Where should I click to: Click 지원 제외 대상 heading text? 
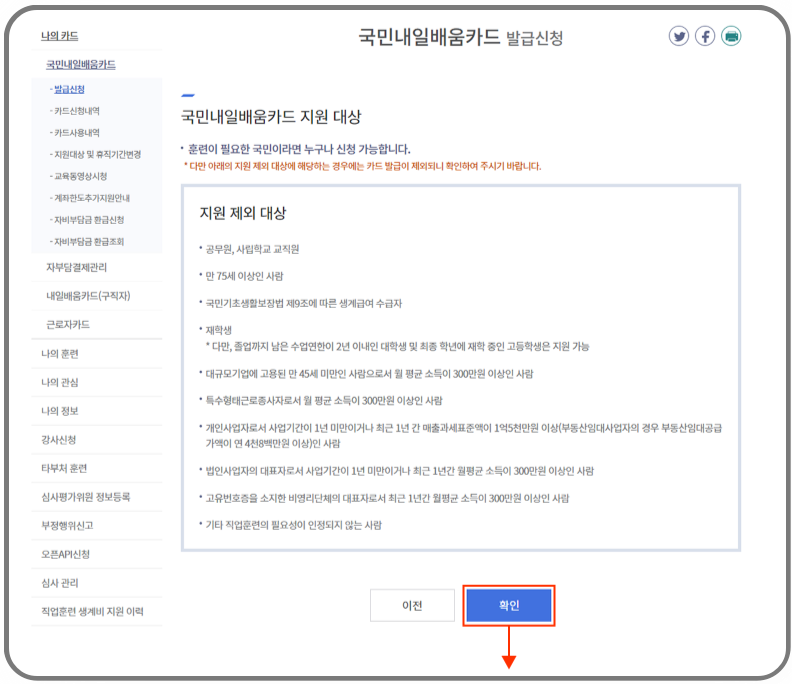tap(243, 213)
